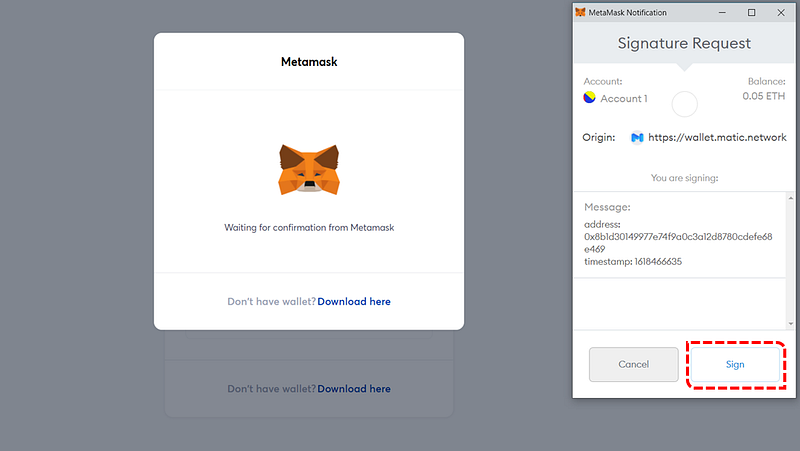Click the fox icon in notification title bar

click(x=581, y=12)
